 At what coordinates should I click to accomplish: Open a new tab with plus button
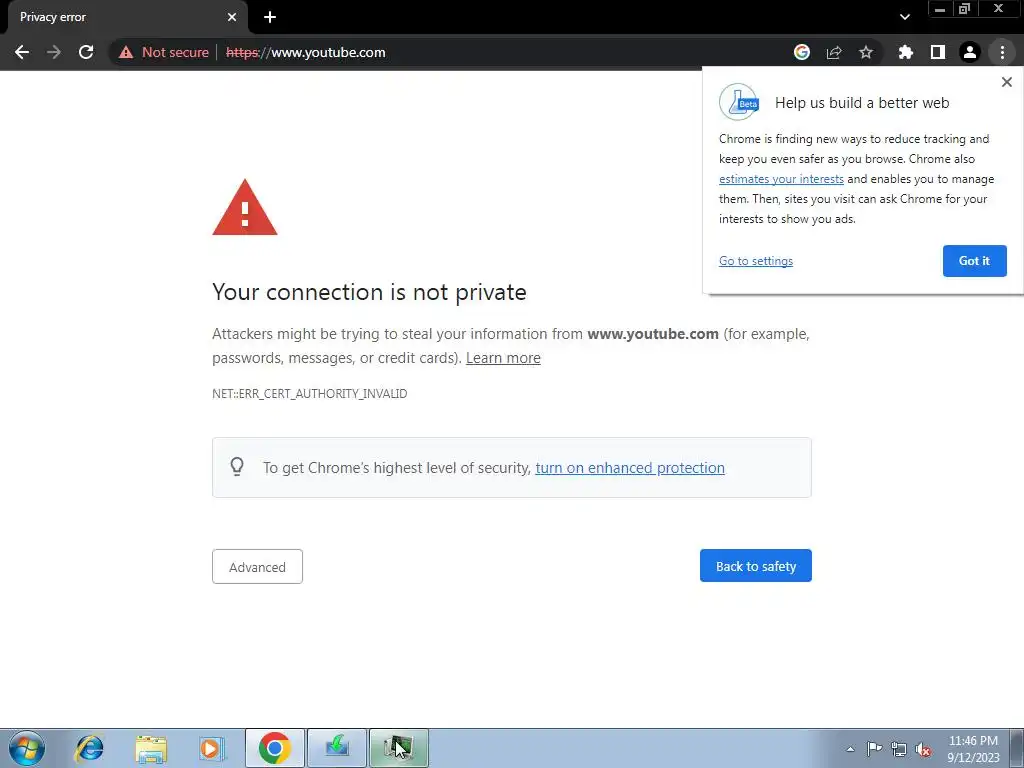(x=270, y=17)
